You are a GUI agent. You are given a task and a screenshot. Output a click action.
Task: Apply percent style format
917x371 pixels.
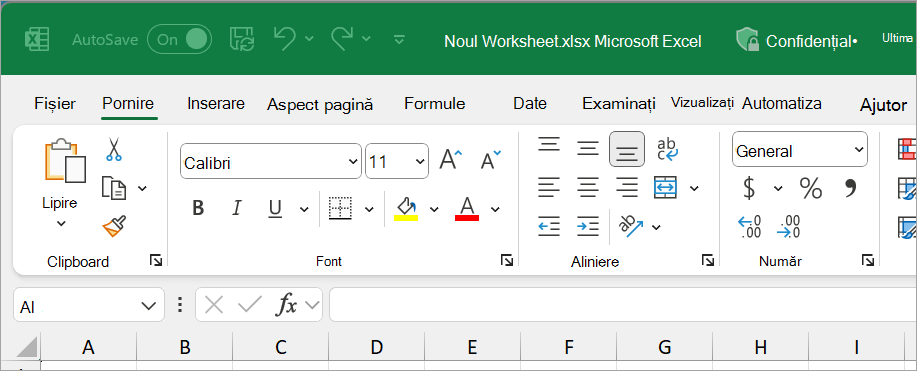(x=811, y=188)
